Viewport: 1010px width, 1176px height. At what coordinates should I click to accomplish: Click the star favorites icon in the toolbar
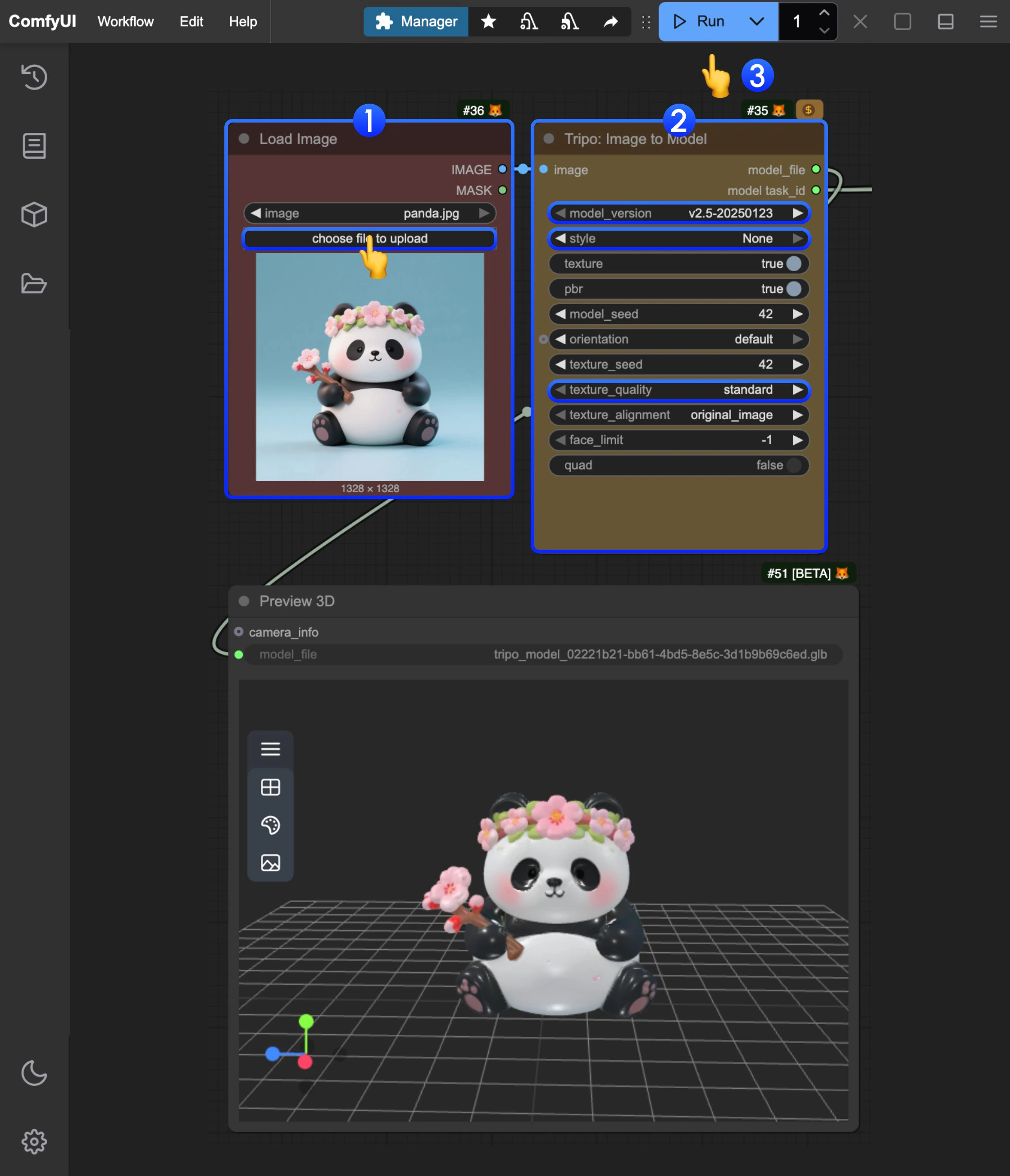[x=488, y=22]
